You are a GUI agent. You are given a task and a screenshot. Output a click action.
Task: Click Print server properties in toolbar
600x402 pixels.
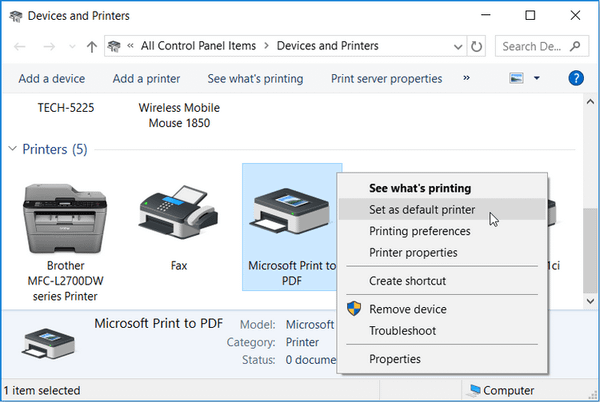tap(386, 78)
